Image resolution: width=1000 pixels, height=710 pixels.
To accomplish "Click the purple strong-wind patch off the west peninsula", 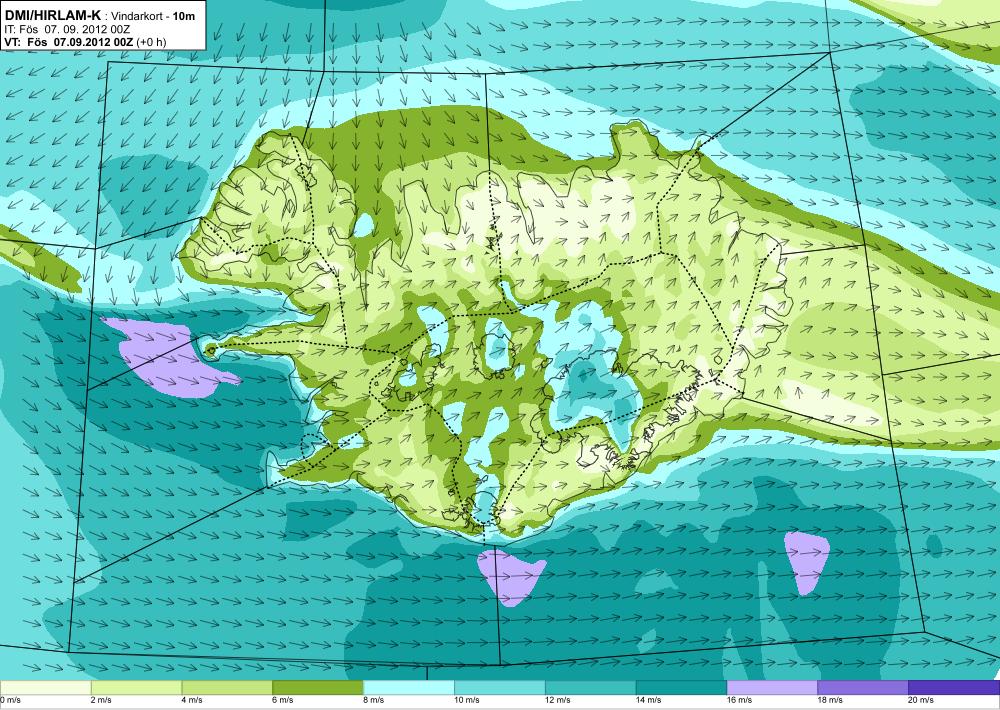I will coord(167,358).
